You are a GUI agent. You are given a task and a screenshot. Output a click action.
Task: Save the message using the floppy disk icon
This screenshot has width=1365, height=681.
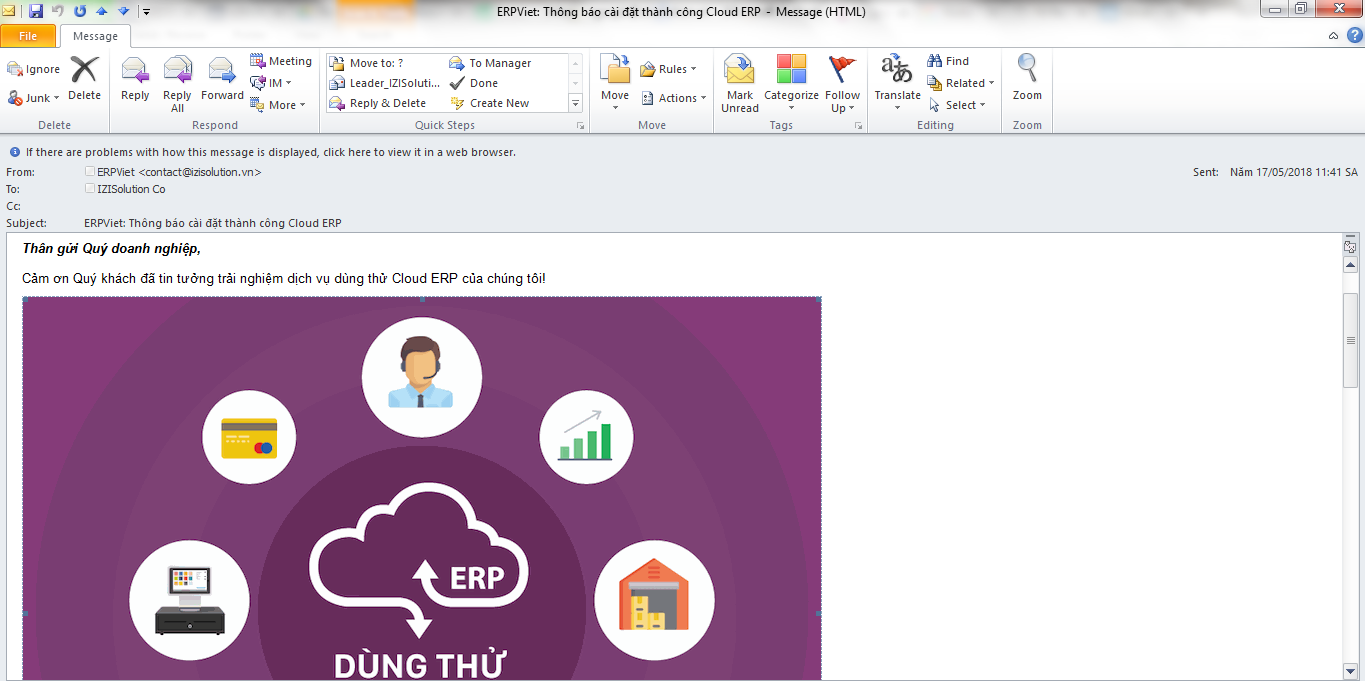pos(36,11)
